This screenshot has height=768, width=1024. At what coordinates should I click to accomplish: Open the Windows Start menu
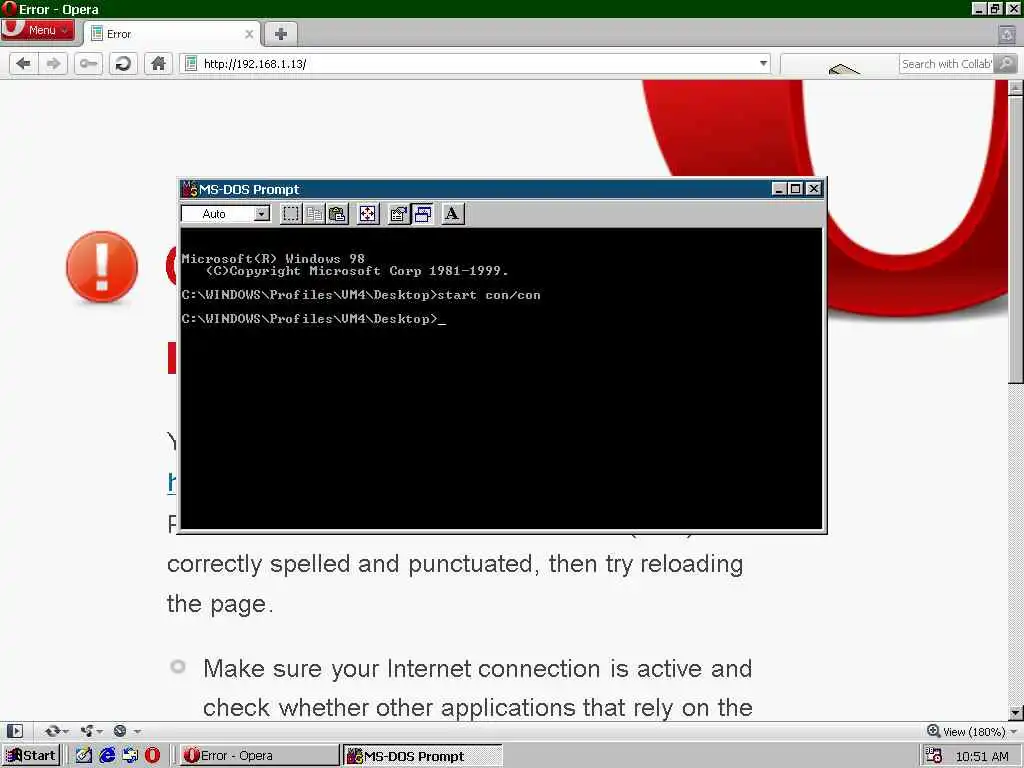31,756
